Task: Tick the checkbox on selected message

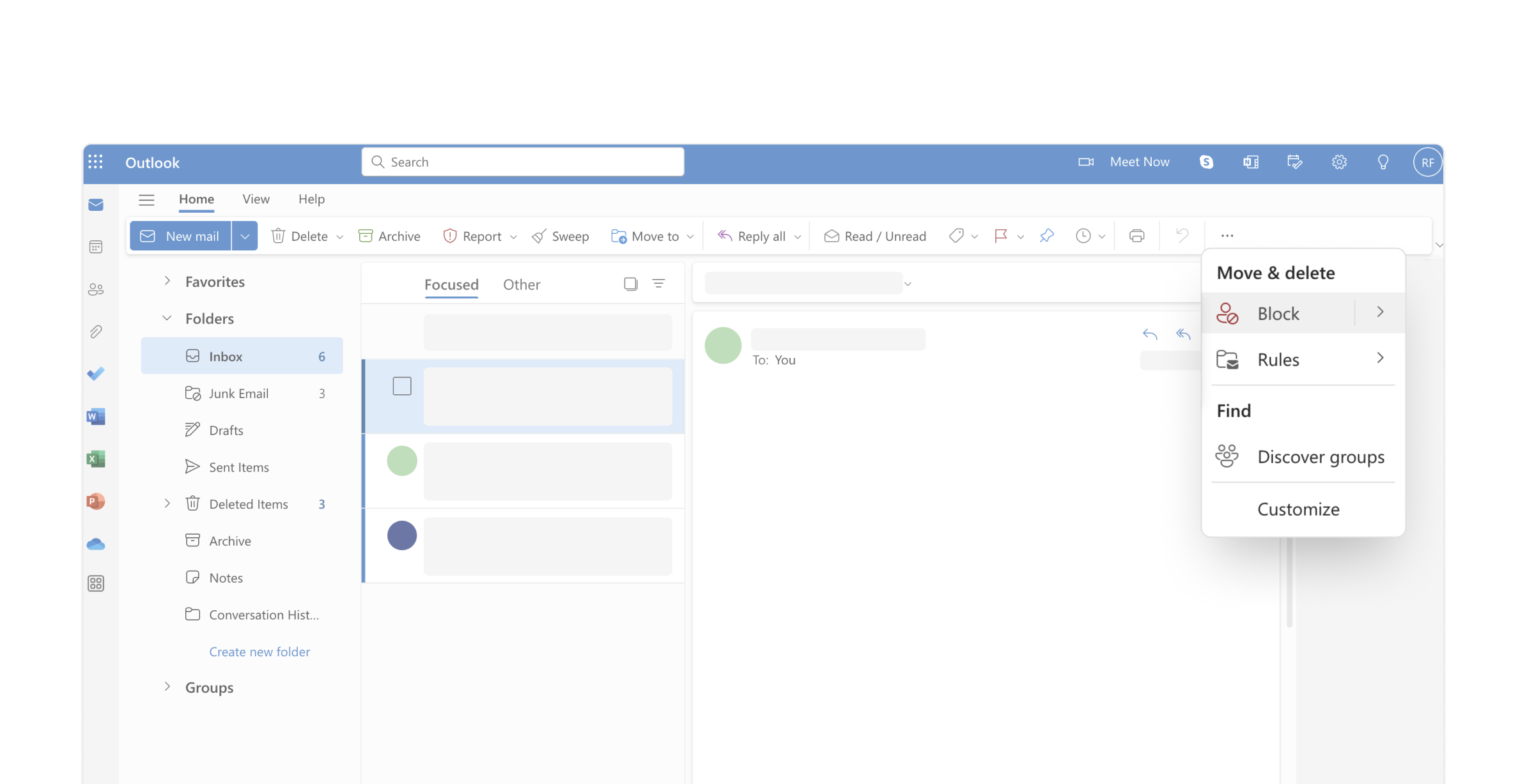Action: click(x=402, y=386)
